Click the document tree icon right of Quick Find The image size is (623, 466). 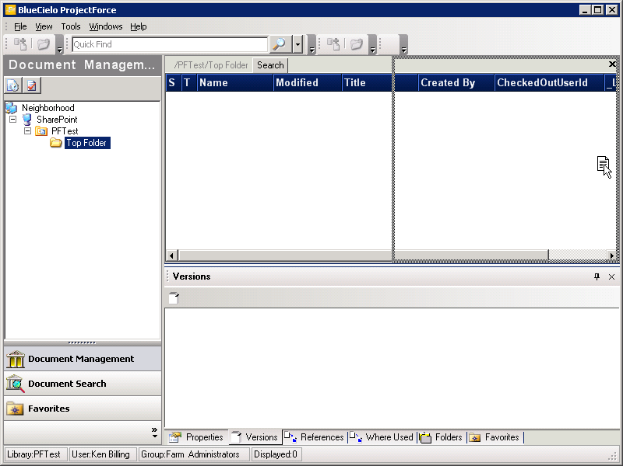click(x=333, y=44)
